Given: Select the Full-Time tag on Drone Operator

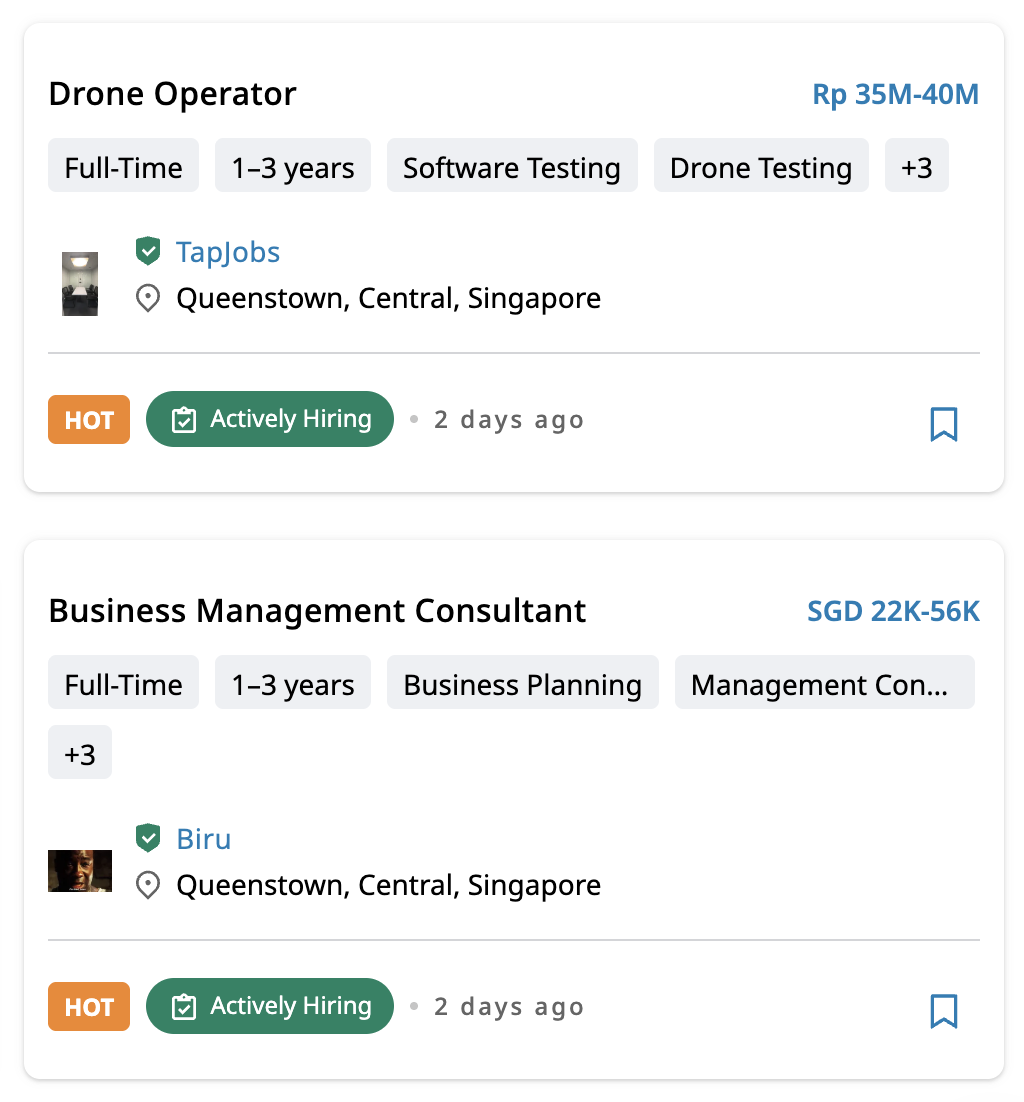Looking at the screenshot, I should point(123,166).
